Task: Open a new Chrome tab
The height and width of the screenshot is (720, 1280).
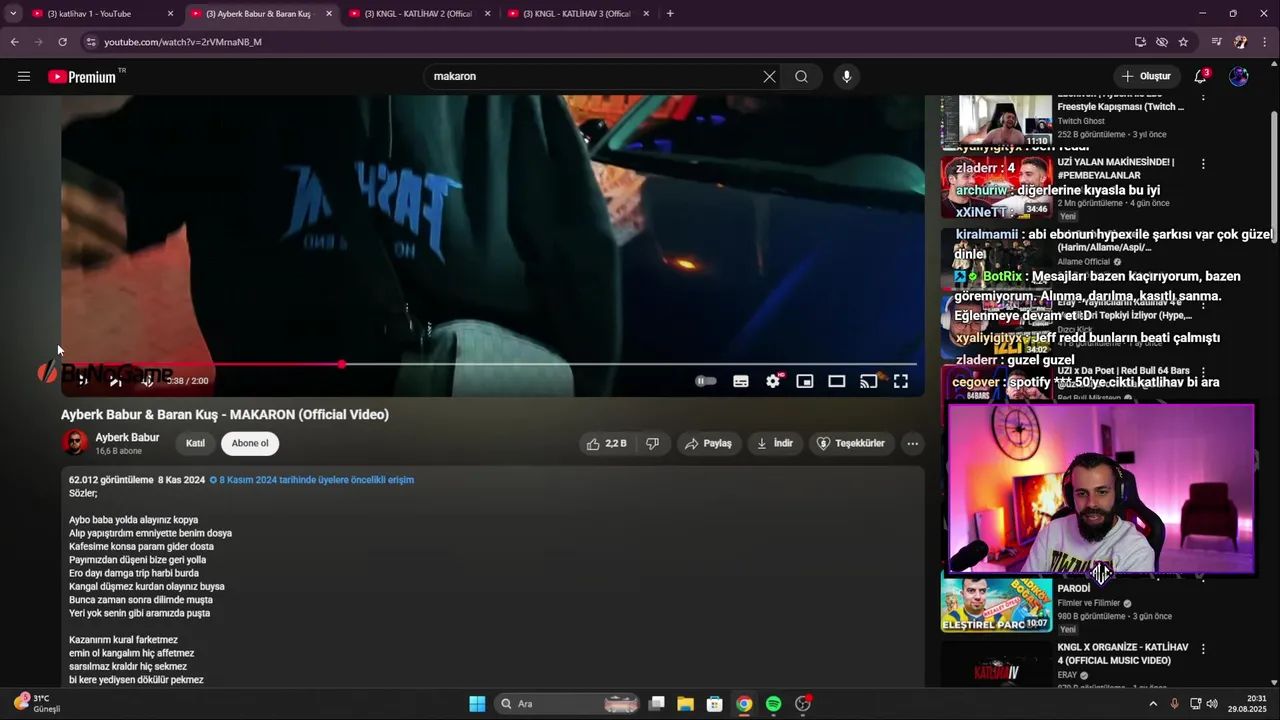Action: pos(670,14)
